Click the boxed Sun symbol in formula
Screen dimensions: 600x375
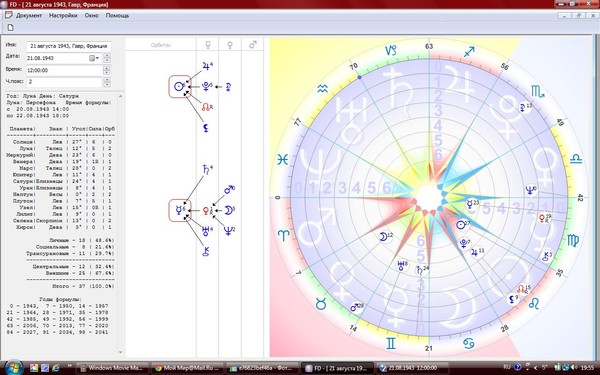[179, 86]
